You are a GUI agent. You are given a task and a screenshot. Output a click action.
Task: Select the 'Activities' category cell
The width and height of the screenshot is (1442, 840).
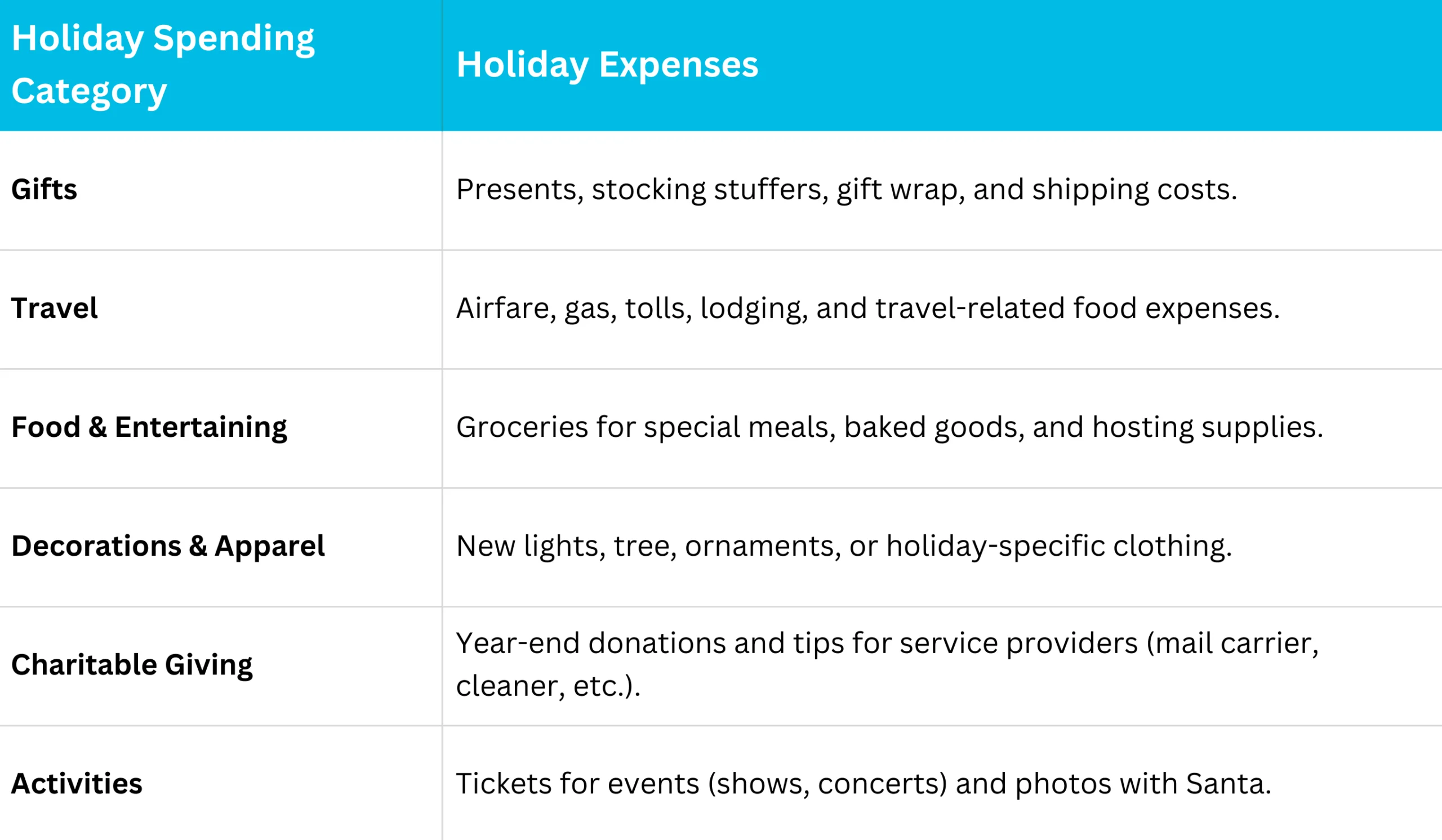tap(77, 783)
